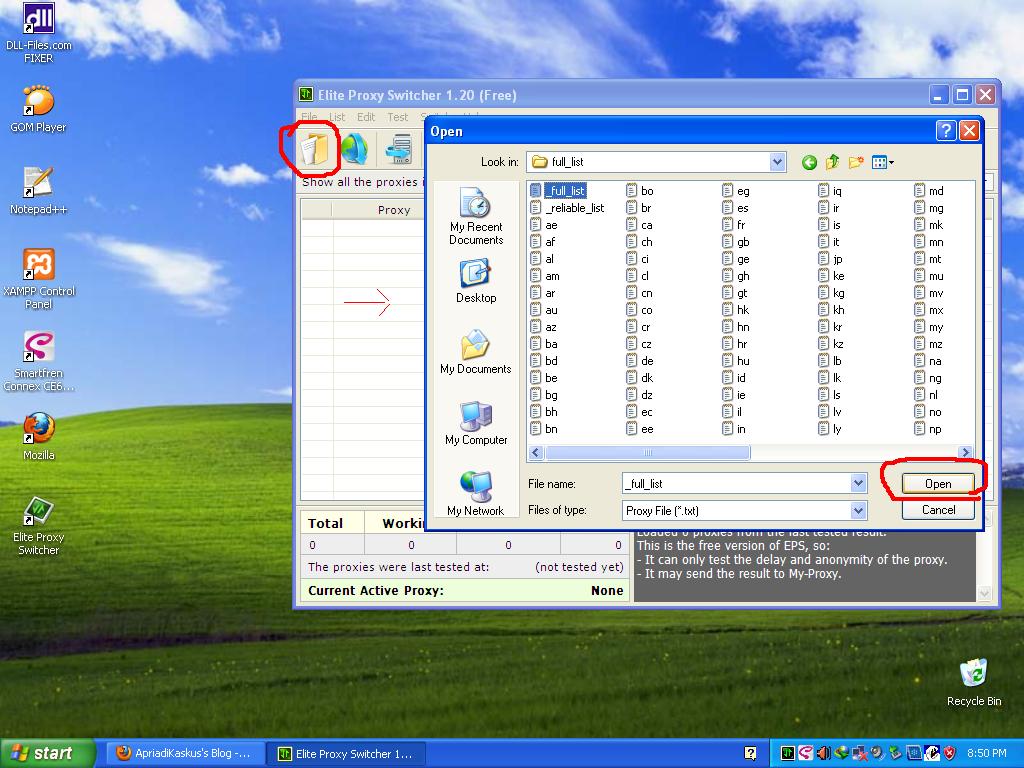Open the Test menu

coord(397,117)
